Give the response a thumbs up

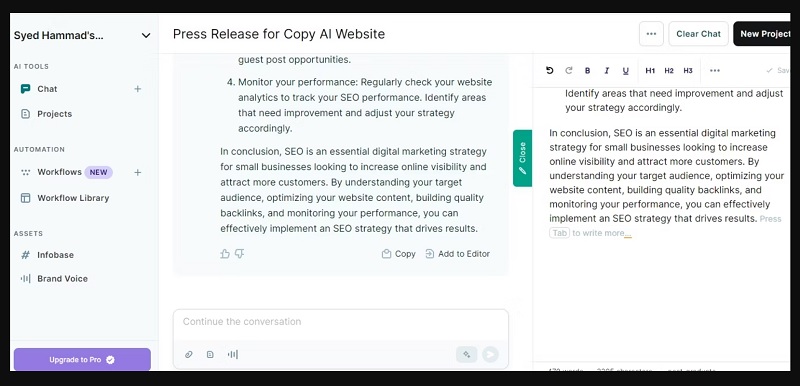pos(225,253)
